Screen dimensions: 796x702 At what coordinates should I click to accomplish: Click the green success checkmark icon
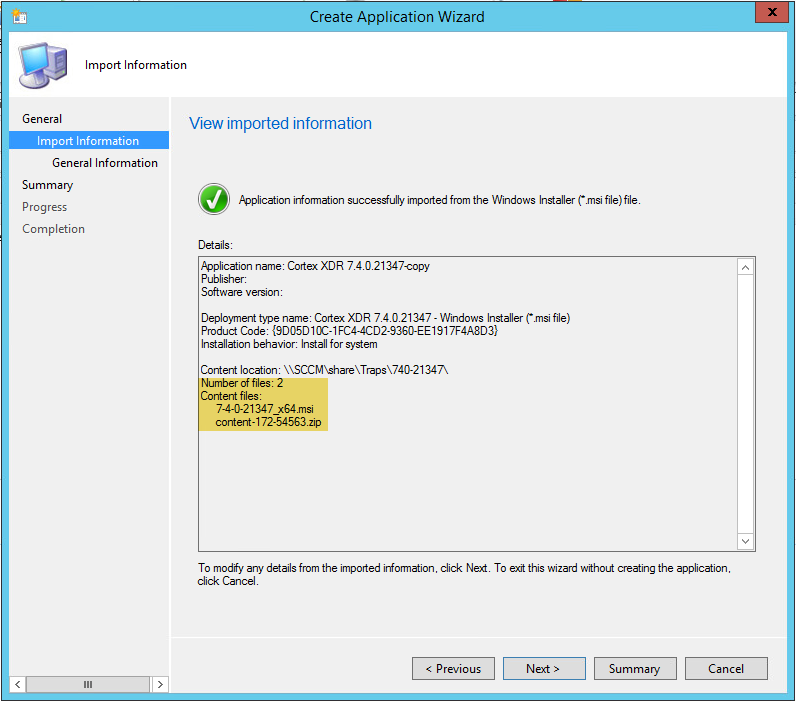pyautogui.click(x=214, y=199)
